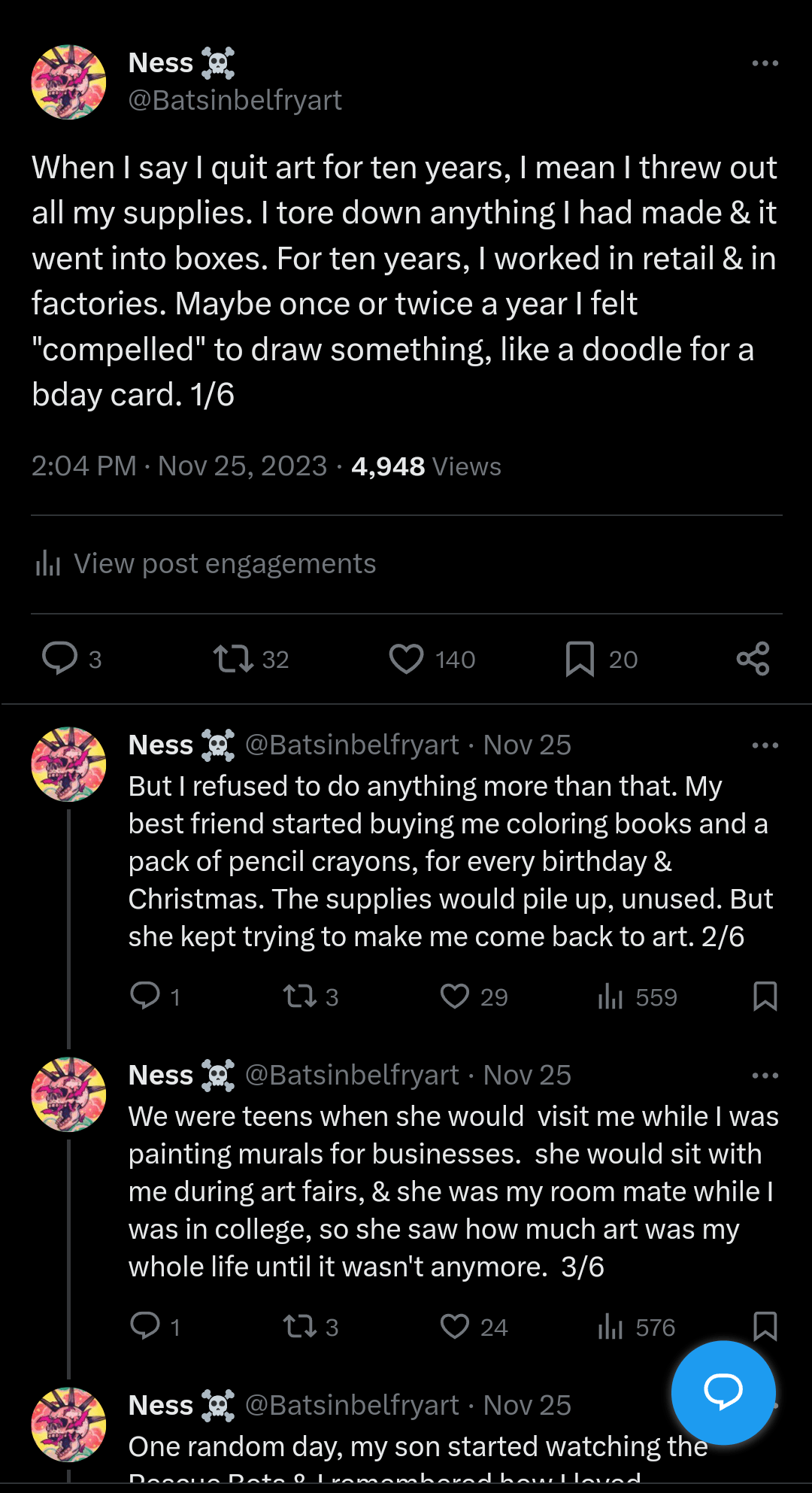This screenshot has width=812, height=1493.
Task: Open the 4,948 Views count
Action: click(426, 466)
